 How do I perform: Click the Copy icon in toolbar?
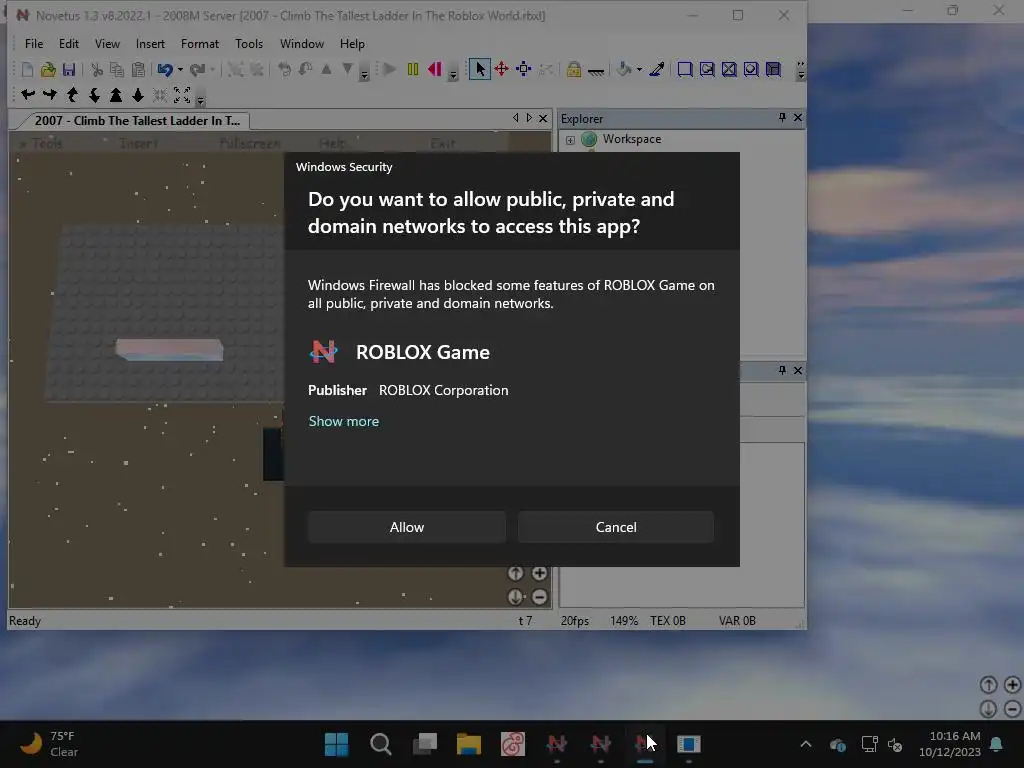117,69
